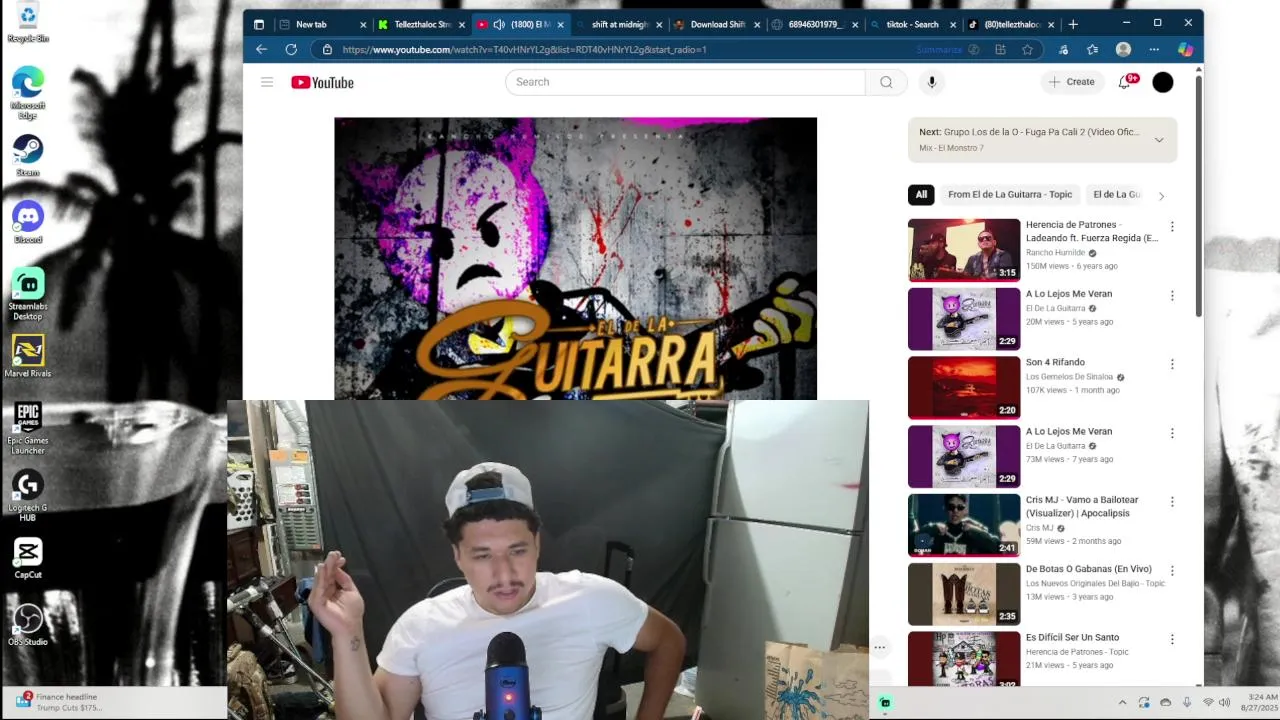This screenshot has height=720, width=1280.
Task: Show hidden system tray icons
Action: coord(1122,703)
